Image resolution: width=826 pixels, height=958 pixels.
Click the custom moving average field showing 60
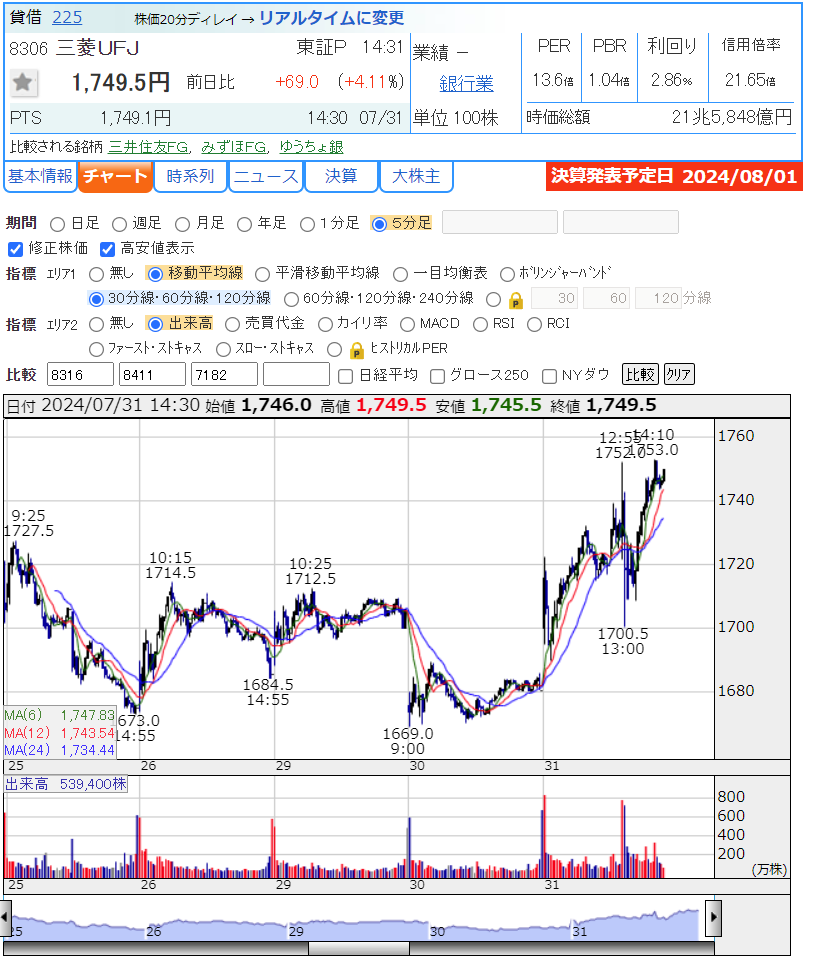(607, 298)
